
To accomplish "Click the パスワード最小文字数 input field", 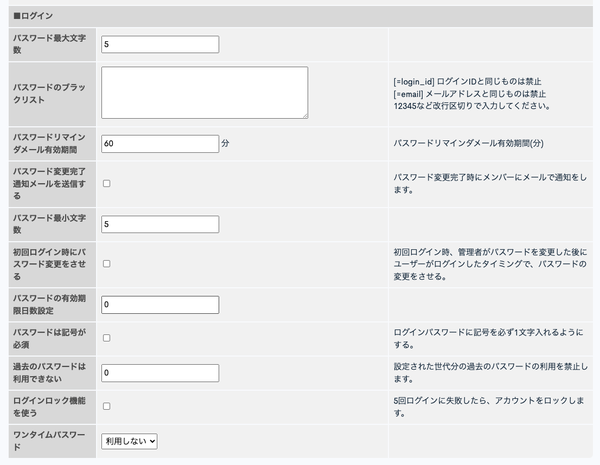I will [x=160, y=224].
